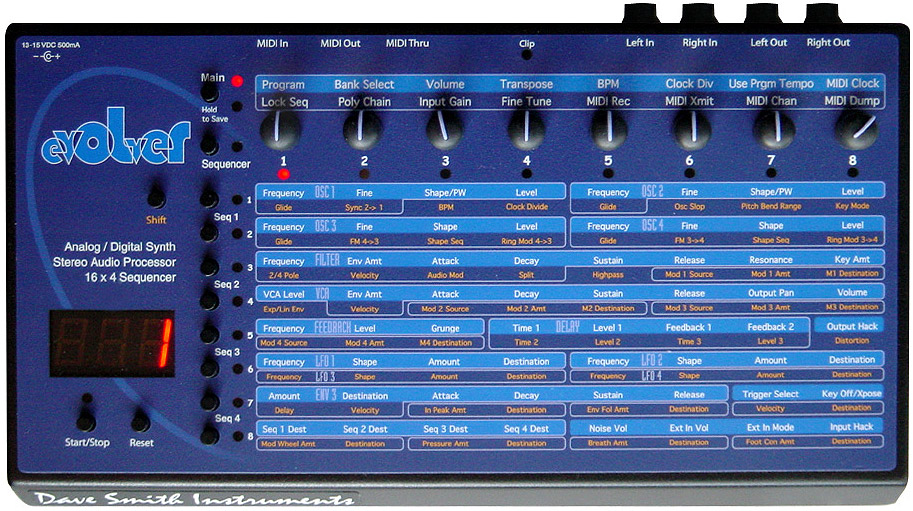
Task: Click the Key Amt label
Action: (852, 260)
